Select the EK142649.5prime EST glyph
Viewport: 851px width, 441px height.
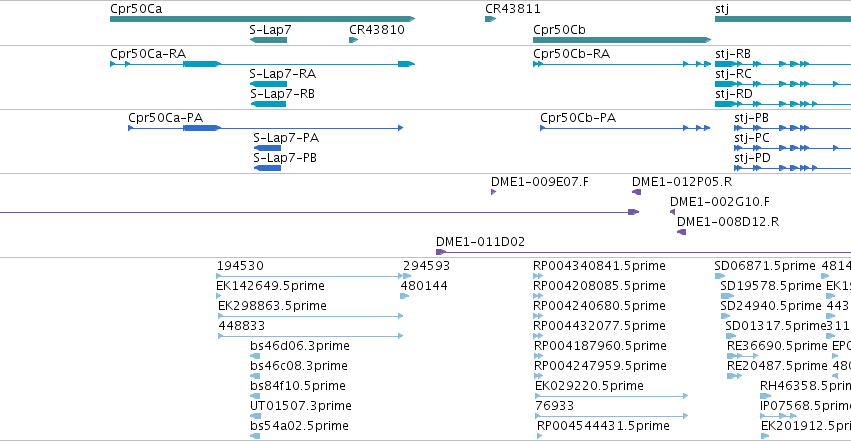[219, 296]
